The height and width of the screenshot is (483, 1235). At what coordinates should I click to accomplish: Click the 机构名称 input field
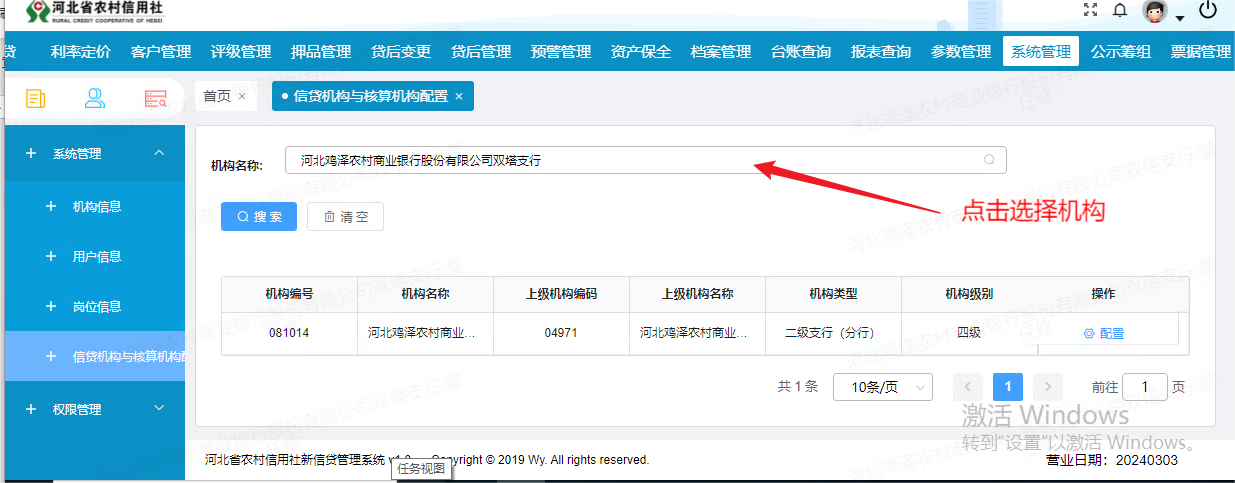coord(646,160)
